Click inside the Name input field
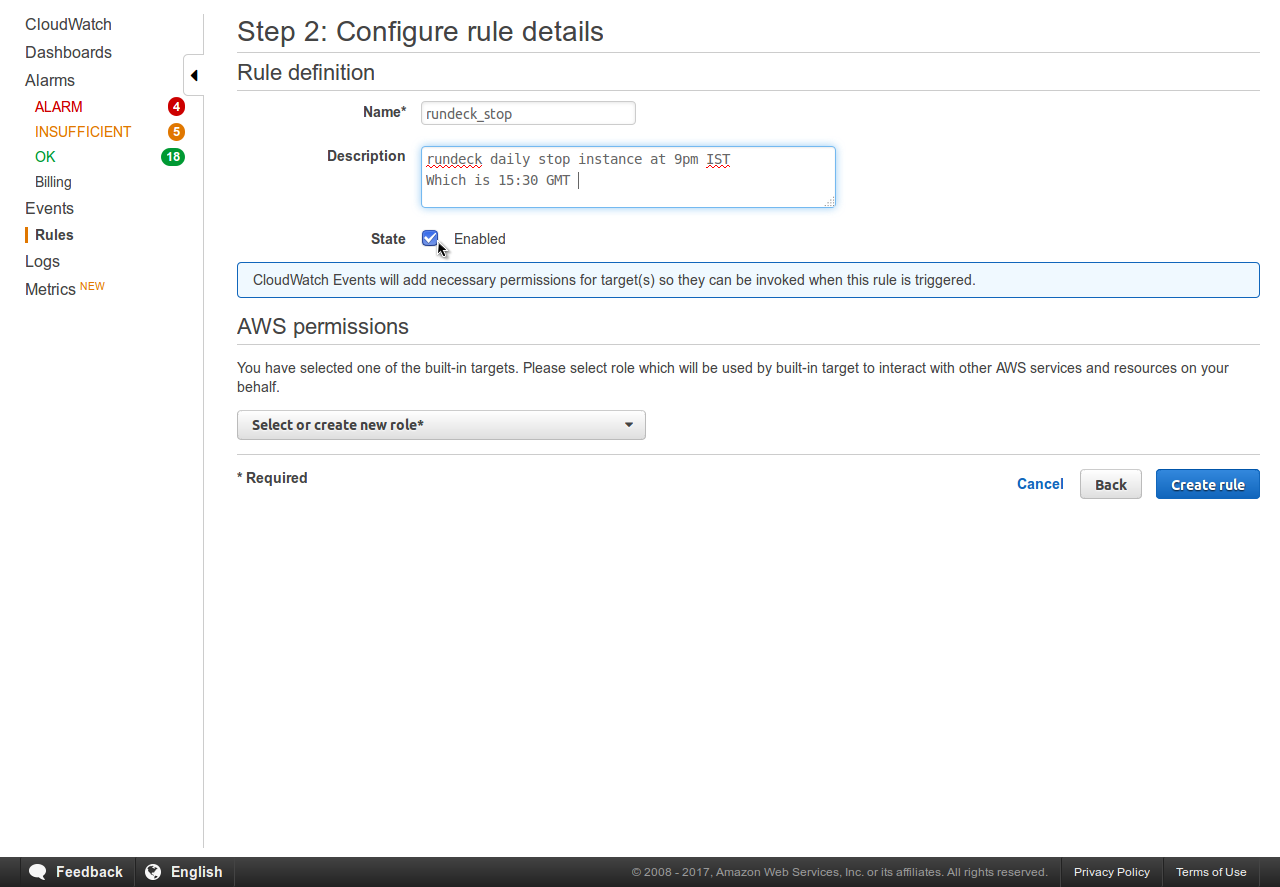This screenshot has width=1280, height=887. [x=528, y=113]
